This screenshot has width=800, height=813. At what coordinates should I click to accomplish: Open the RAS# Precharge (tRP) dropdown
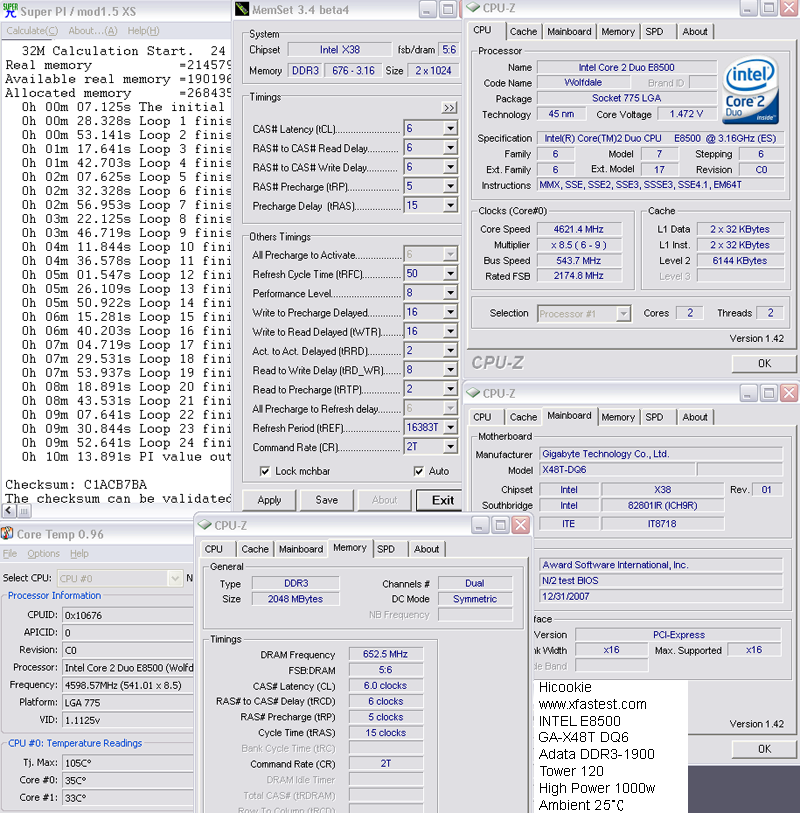pos(450,186)
